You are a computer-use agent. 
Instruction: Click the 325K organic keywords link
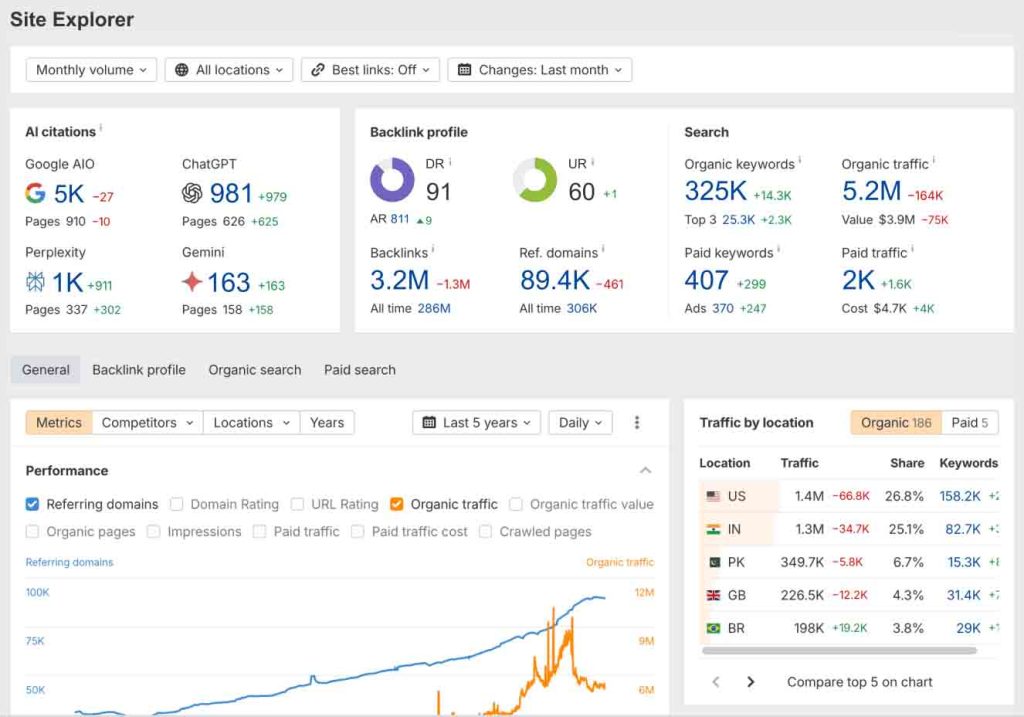715,192
